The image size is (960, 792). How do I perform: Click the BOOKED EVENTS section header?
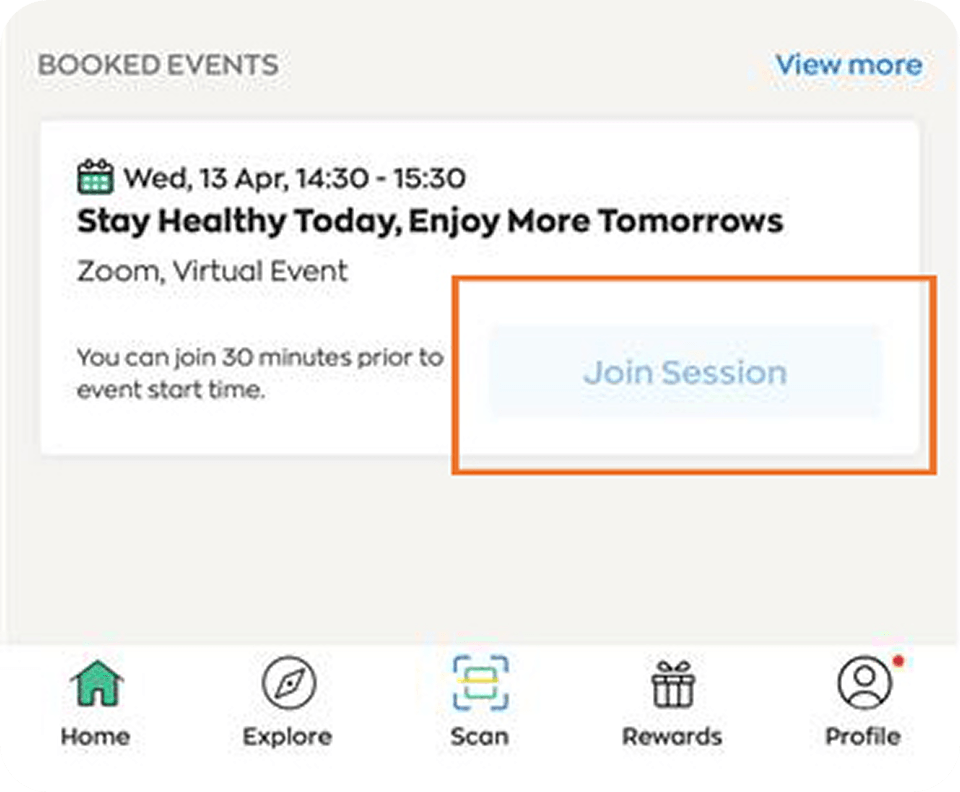[x=158, y=66]
